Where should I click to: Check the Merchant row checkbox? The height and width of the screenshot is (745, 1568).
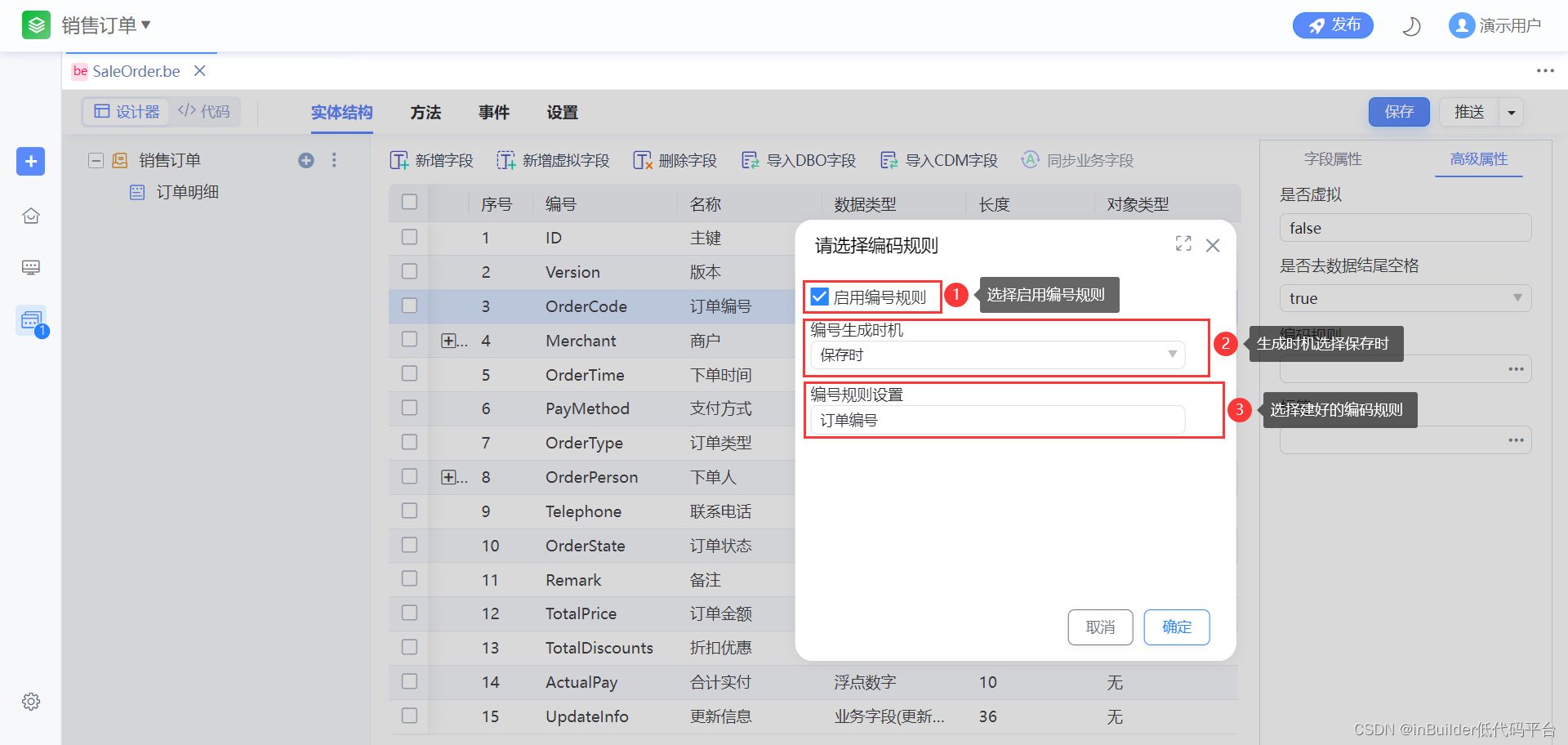pos(410,339)
